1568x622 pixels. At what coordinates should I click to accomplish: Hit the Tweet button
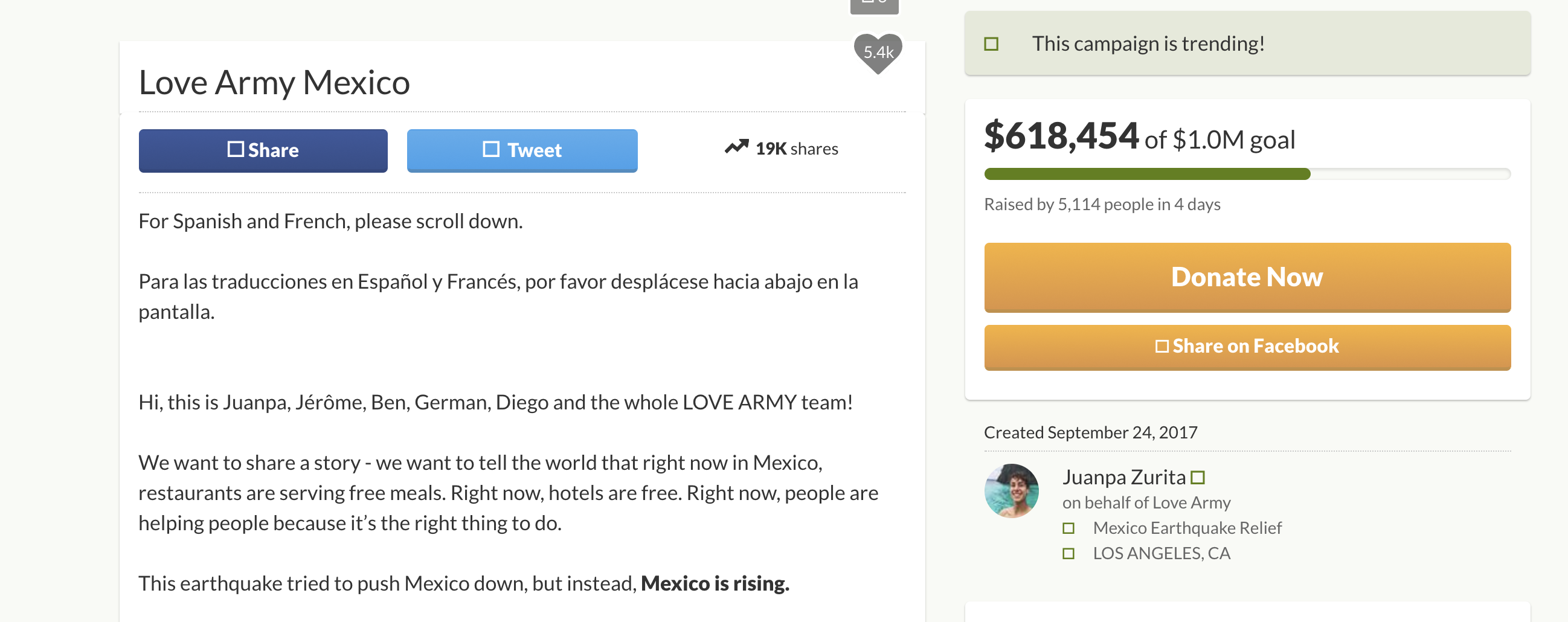[522, 150]
